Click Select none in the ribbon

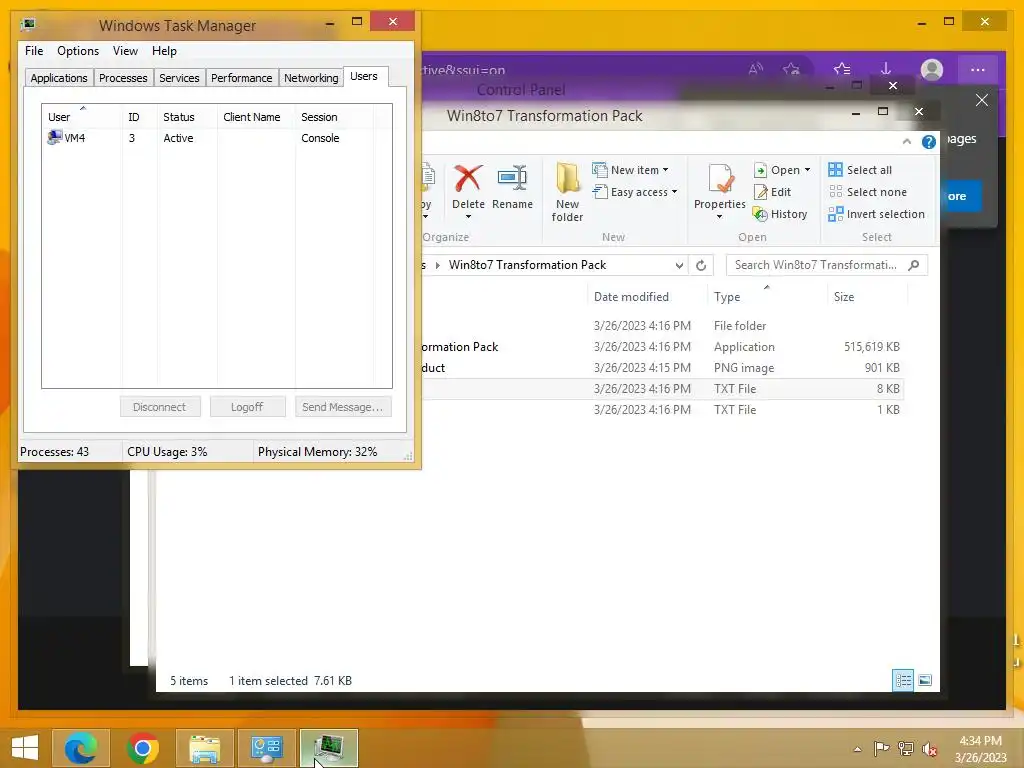(x=868, y=192)
